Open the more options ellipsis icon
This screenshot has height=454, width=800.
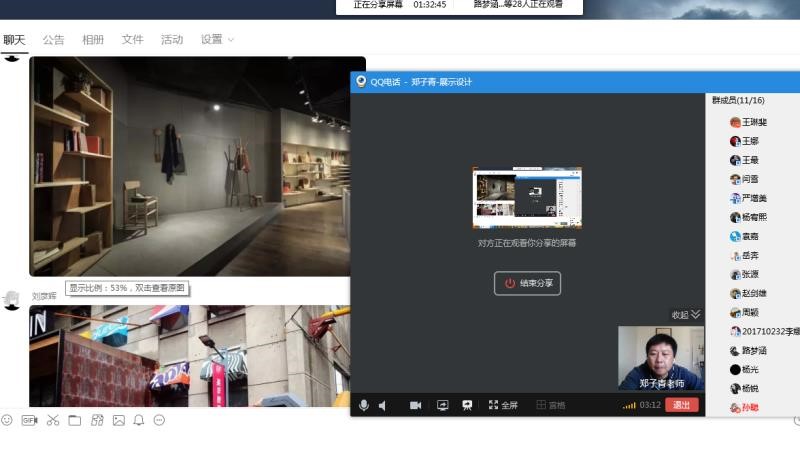click(159, 420)
